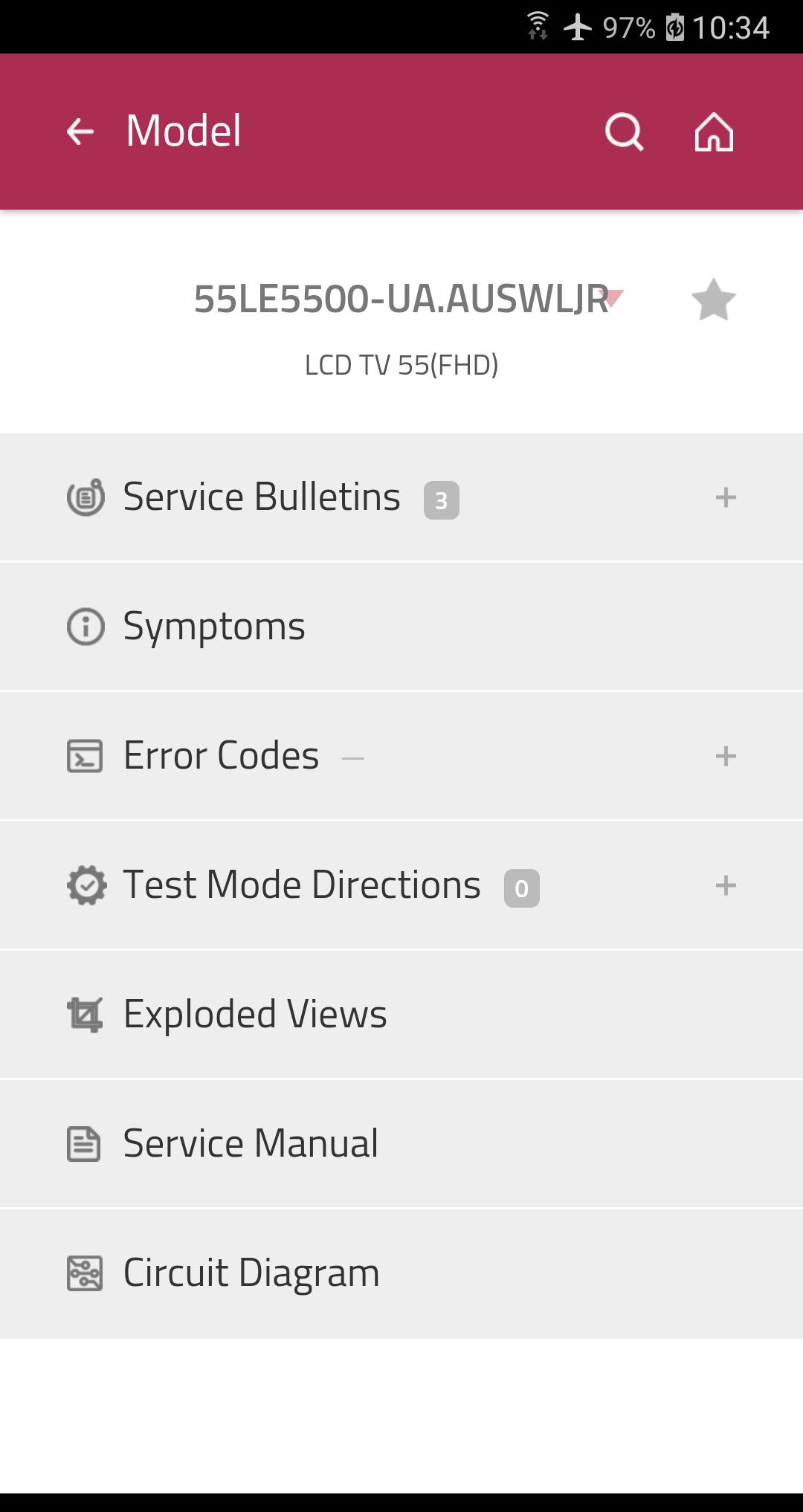Click the Service Bulletins count badge 3

point(442,500)
